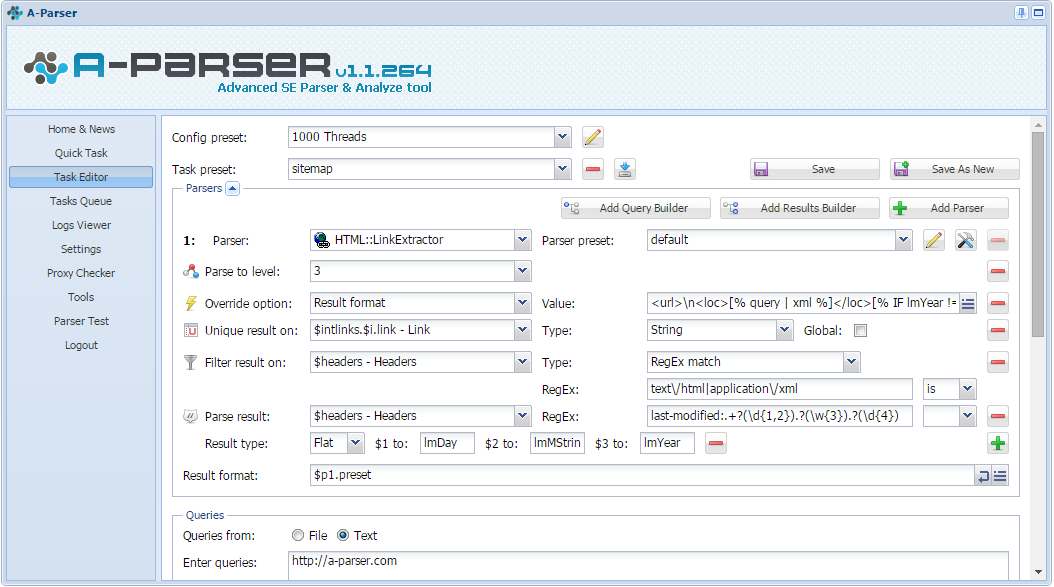Image resolution: width=1054 pixels, height=587 pixels.
Task: Expand the Parse to level dropdown
Action: (x=522, y=271)
